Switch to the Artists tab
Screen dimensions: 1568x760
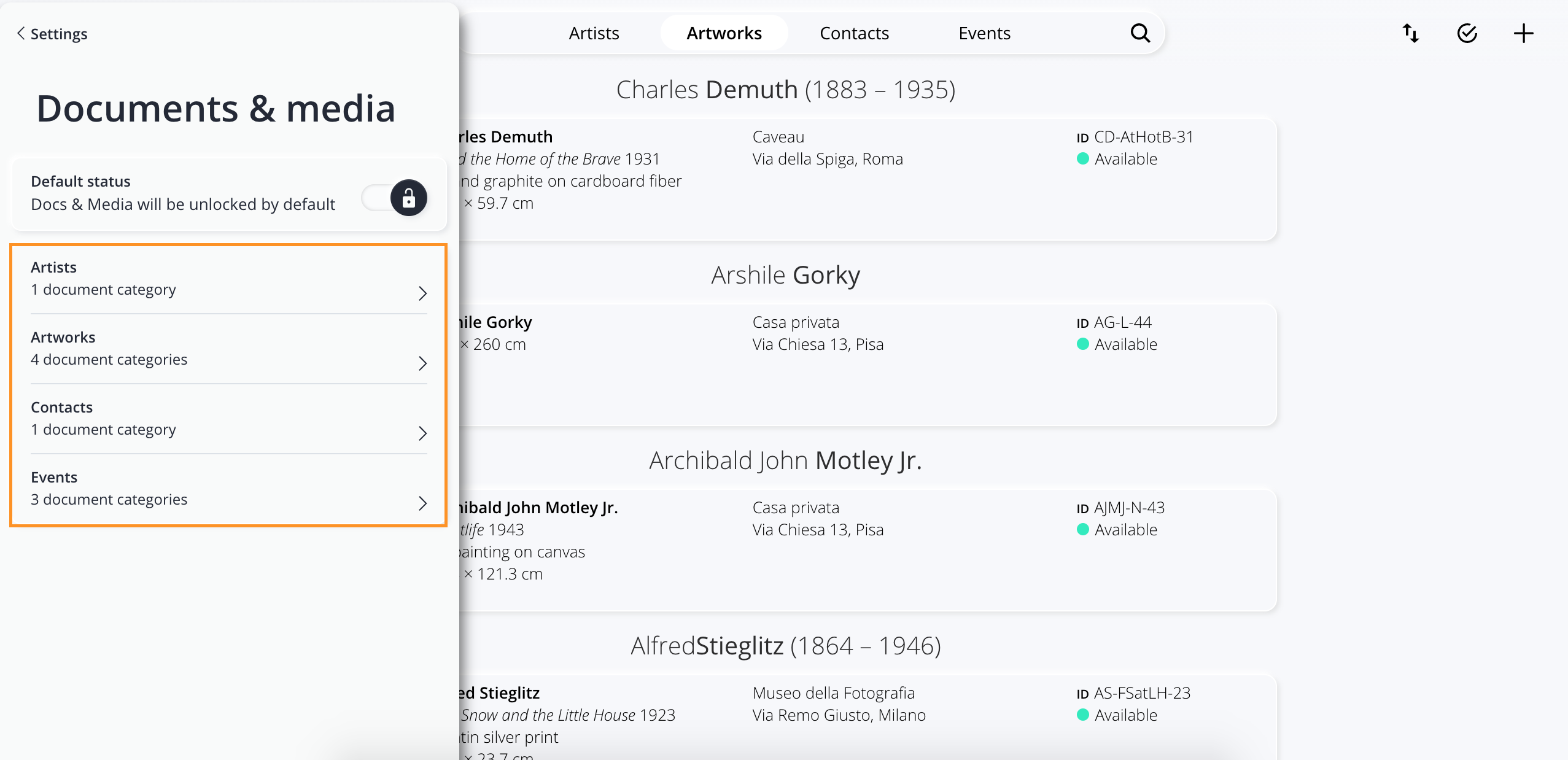(594, 33)
